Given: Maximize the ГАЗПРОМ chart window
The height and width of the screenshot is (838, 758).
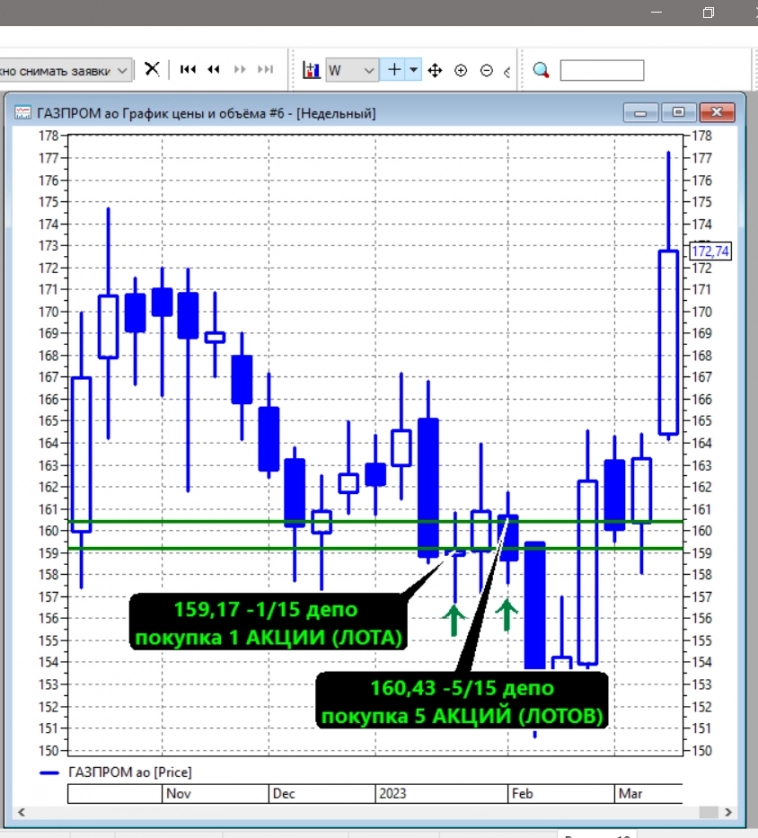Looking at the screenshot, I should pos(679,112).
